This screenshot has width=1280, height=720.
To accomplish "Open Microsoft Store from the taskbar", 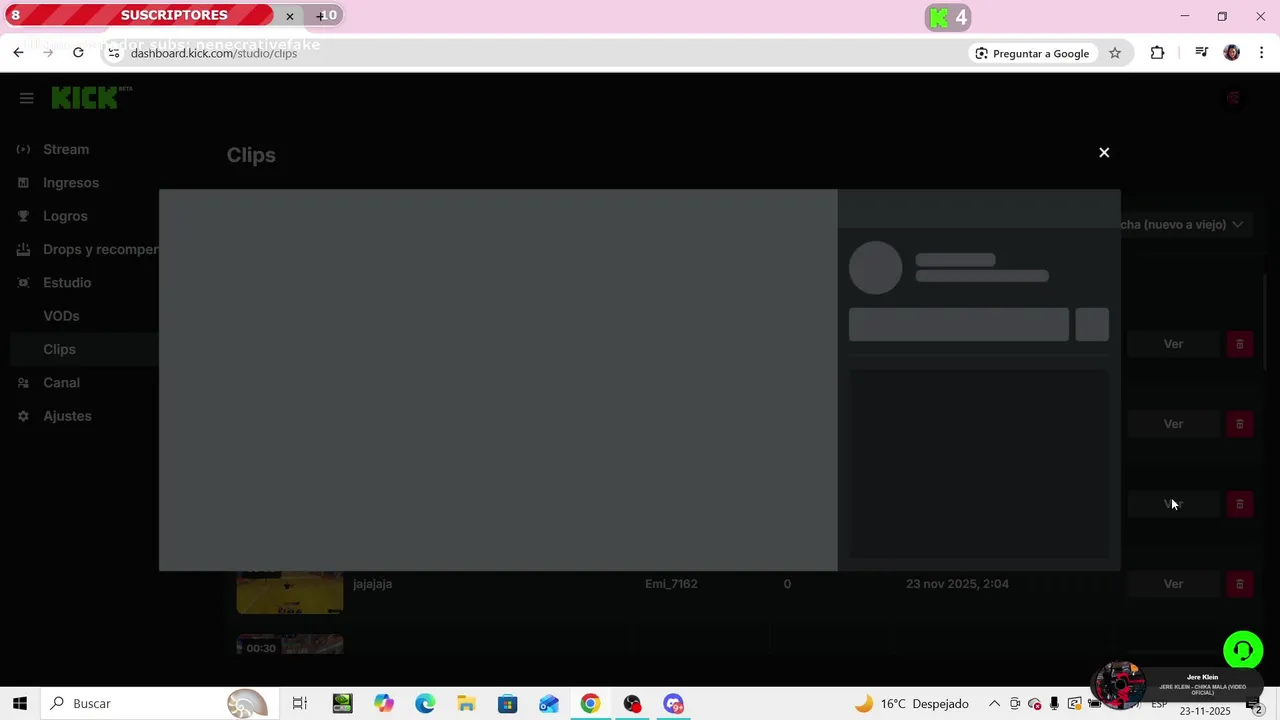I will (x=507, y=704).
